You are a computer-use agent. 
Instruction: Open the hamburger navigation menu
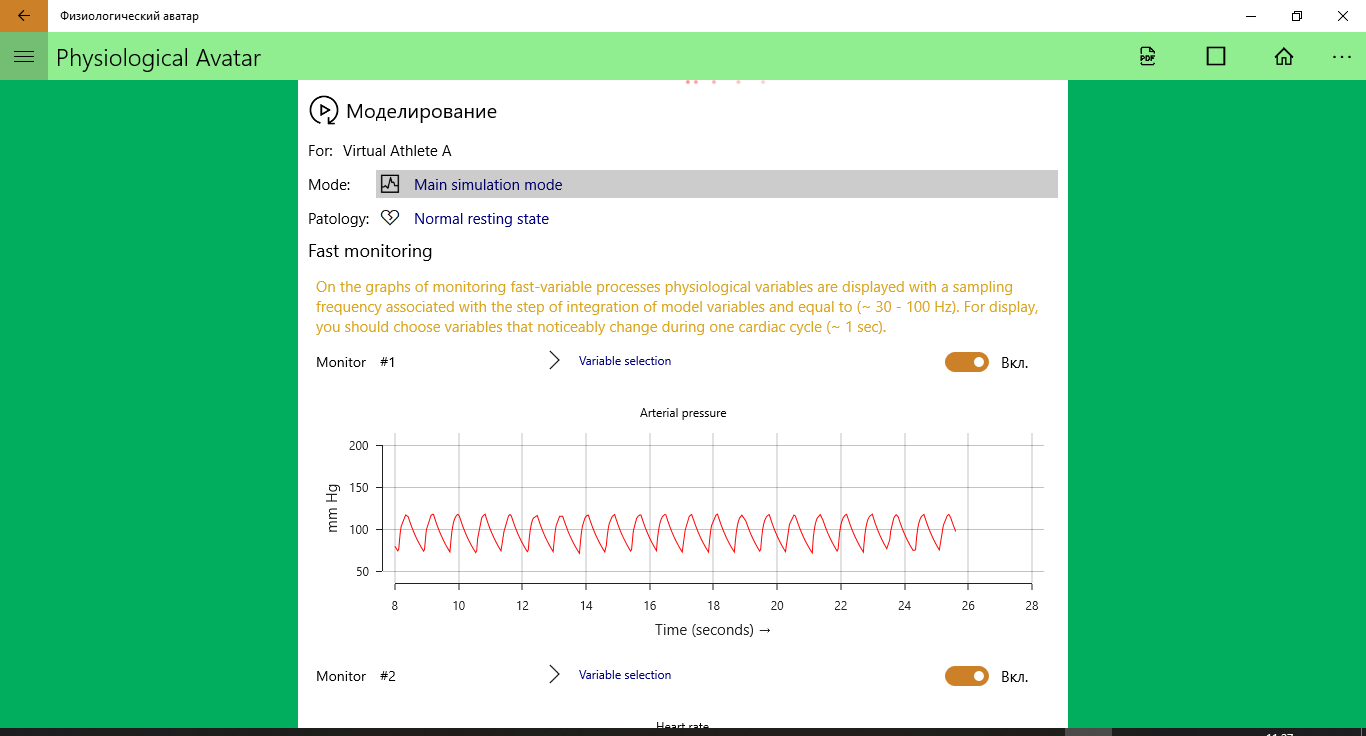point(24,57)
